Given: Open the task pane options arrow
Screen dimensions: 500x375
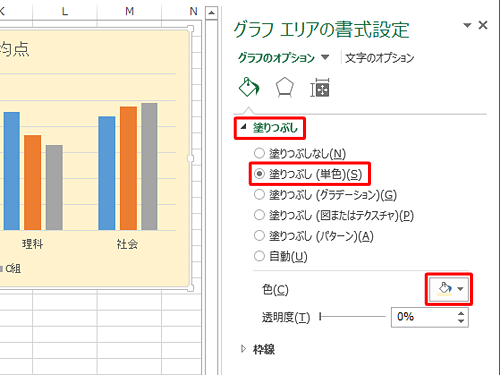Looking at the screenshot, I should point(467,25).
